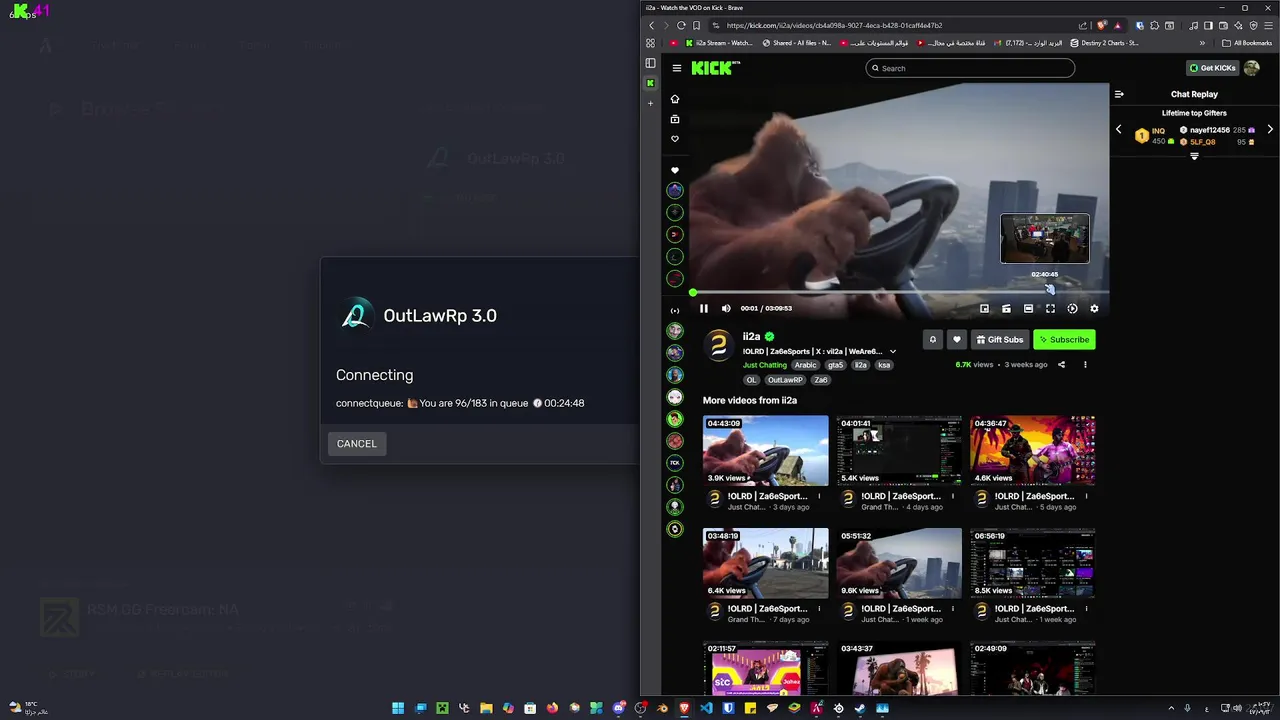Viewport: 1280px width, 720px height.
Task: Open Visual Studio Code from taskbar
Action: coord(706,708)
